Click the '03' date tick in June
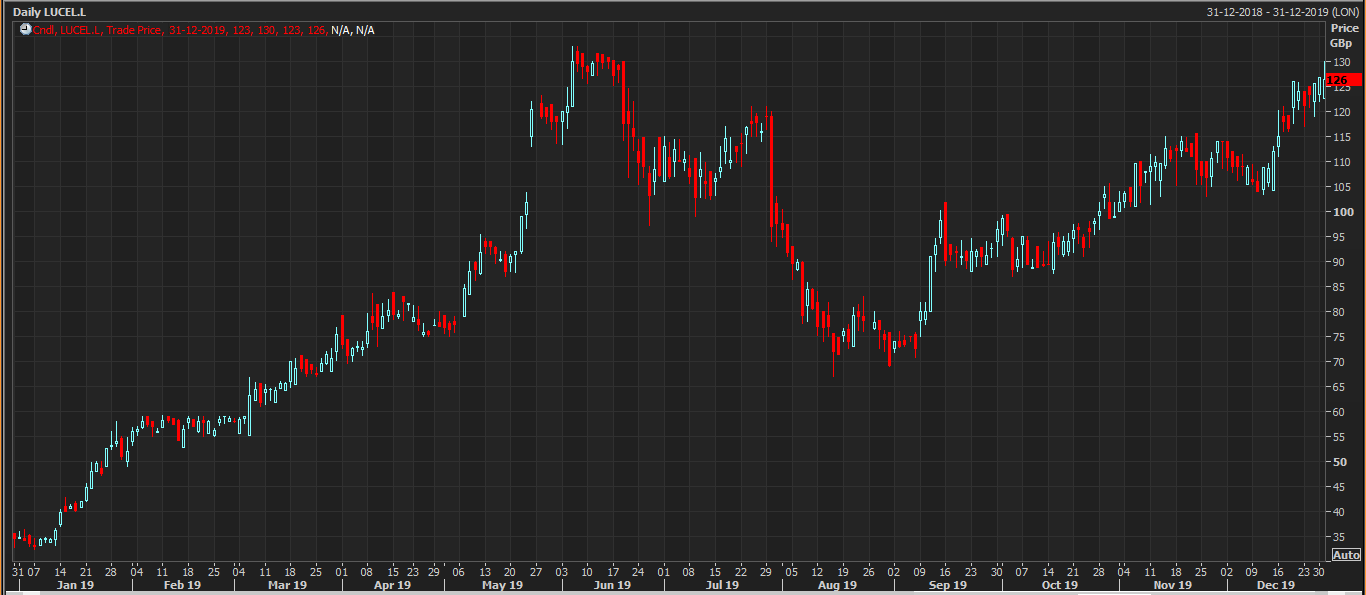Image resolution: width=1366 pixels, height=595 pixels. click(x=562, y=572)
